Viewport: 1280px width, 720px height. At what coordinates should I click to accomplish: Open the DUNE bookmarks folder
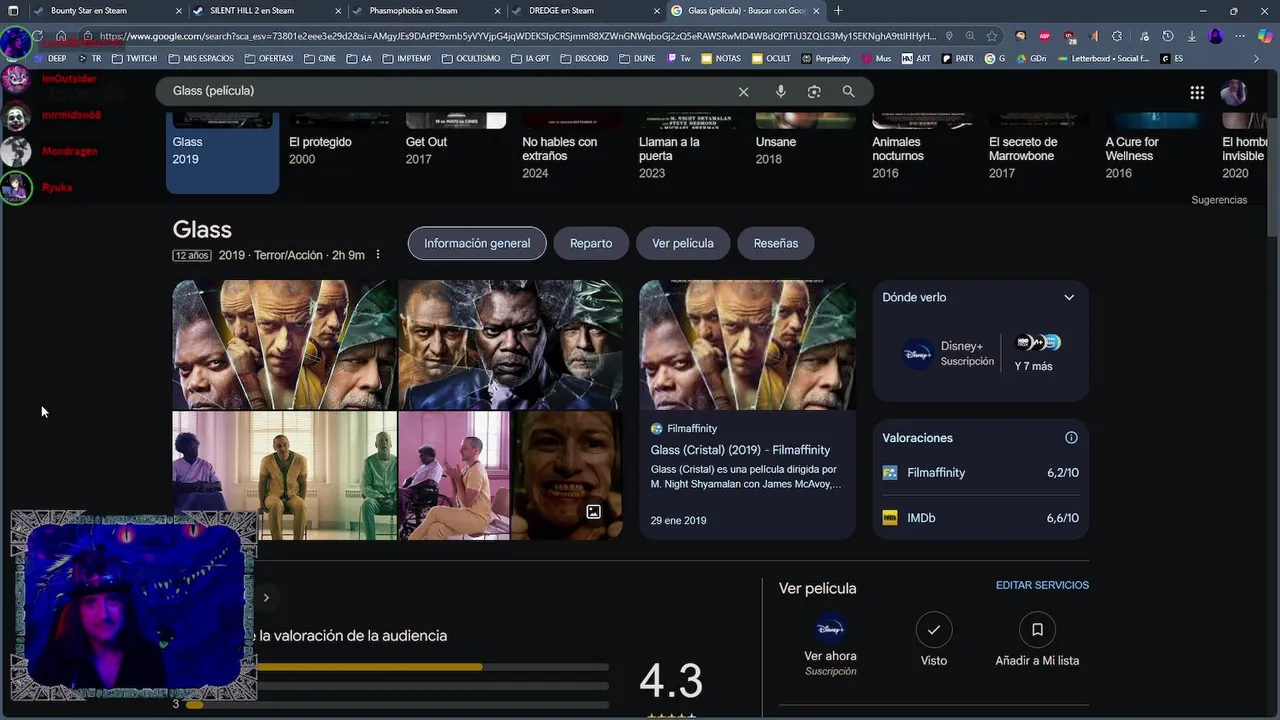click(x=637, y=59)
